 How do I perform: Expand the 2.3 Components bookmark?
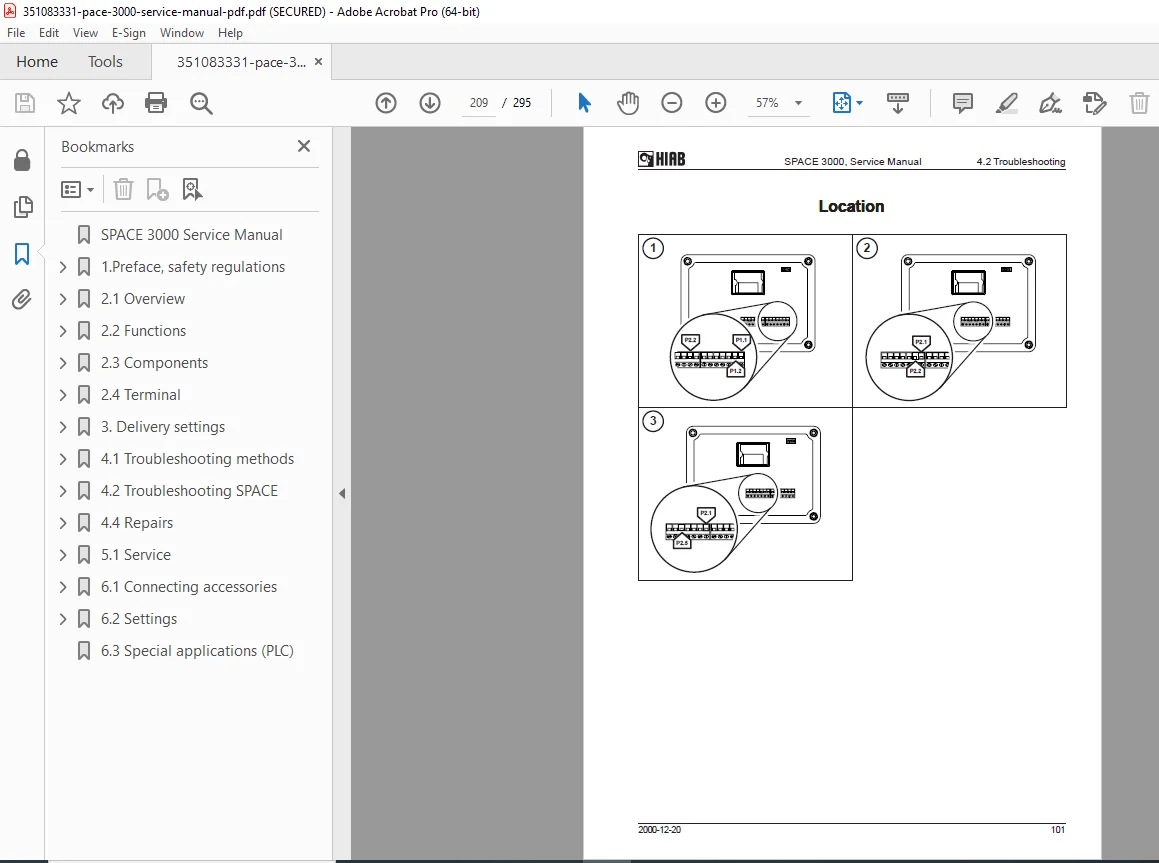click(63, 363)
